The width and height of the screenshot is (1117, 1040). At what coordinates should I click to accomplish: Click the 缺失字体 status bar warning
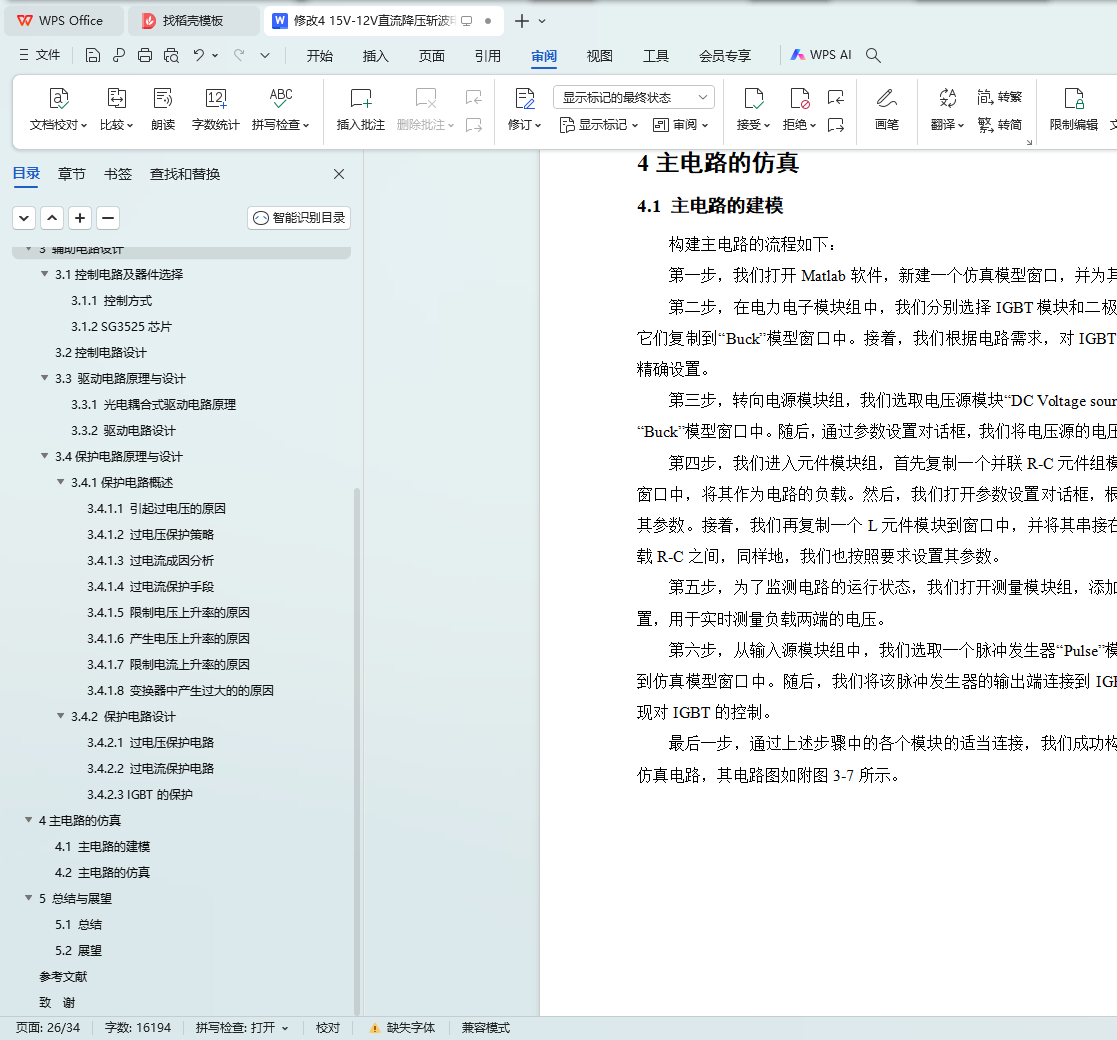coord(402,1028)
